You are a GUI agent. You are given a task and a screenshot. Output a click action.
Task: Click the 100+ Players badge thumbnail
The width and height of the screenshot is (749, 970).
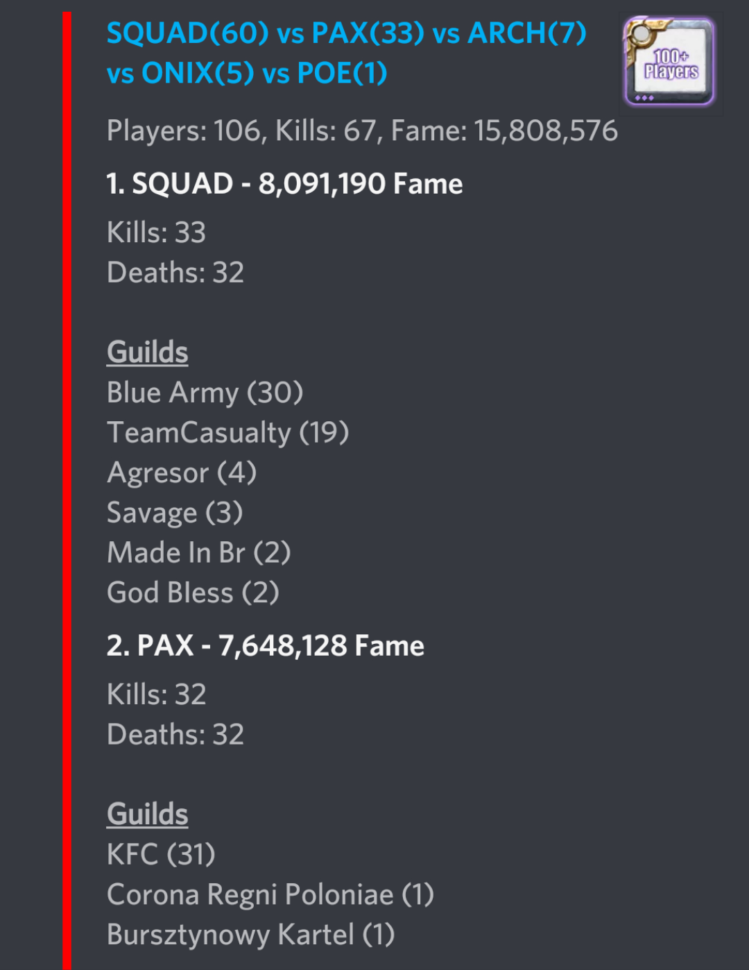click(669, 61)
